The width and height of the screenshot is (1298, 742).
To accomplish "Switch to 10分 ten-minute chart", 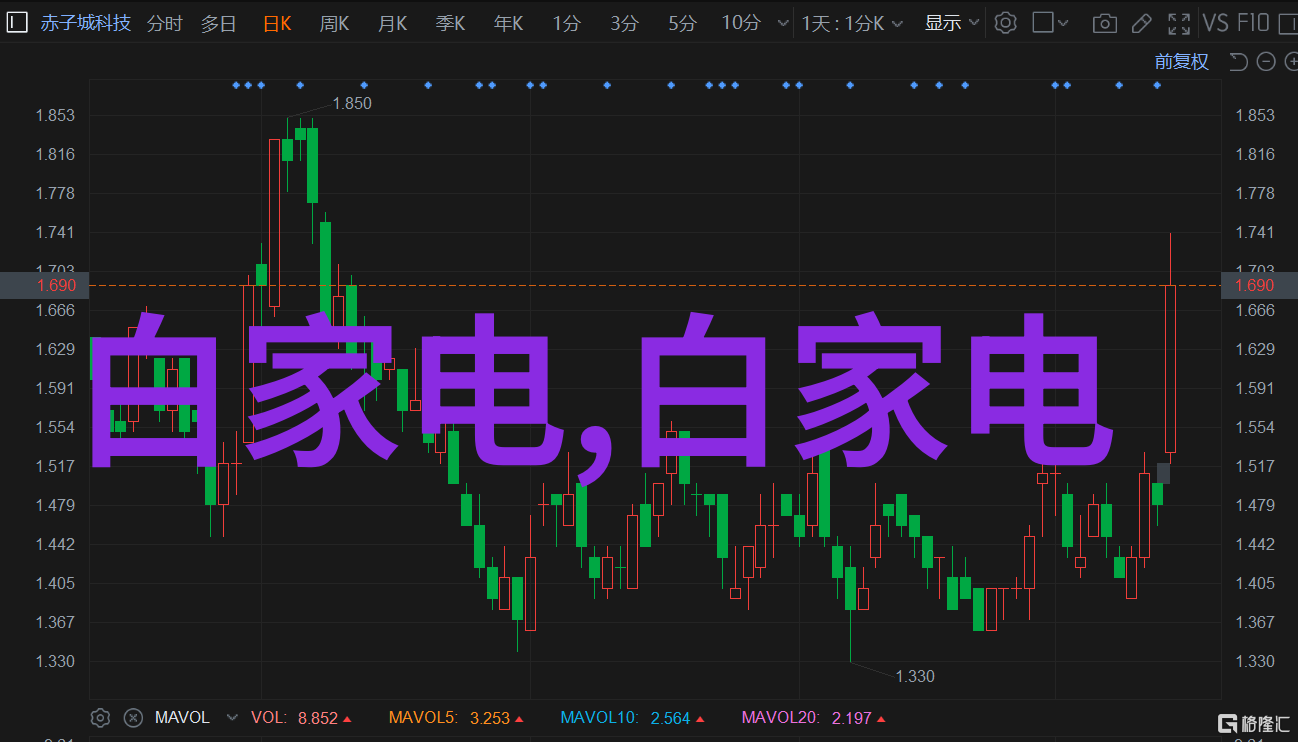I will (741, 23).
